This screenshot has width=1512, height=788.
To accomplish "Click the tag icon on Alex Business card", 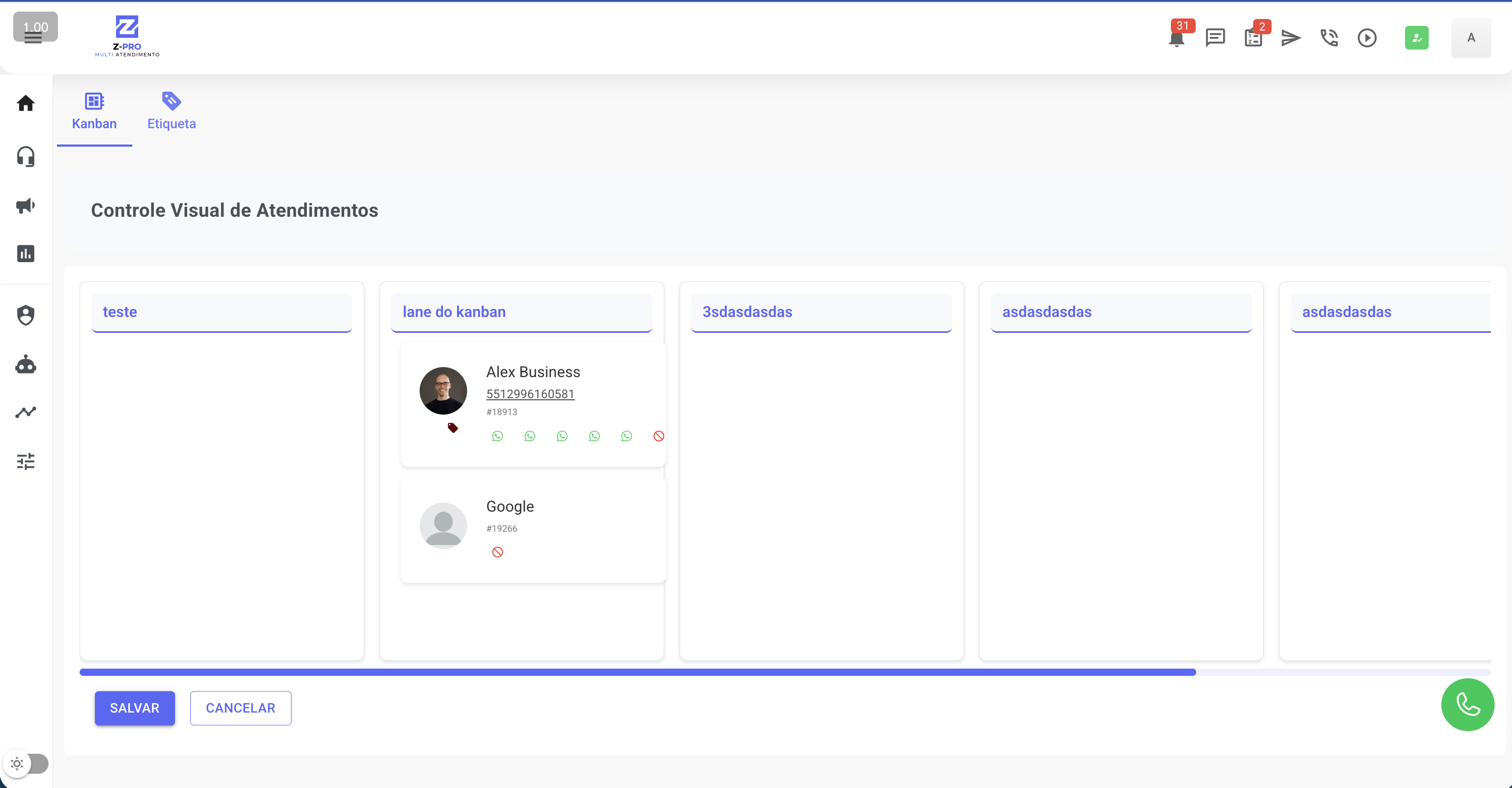I will tap(452, 427).
